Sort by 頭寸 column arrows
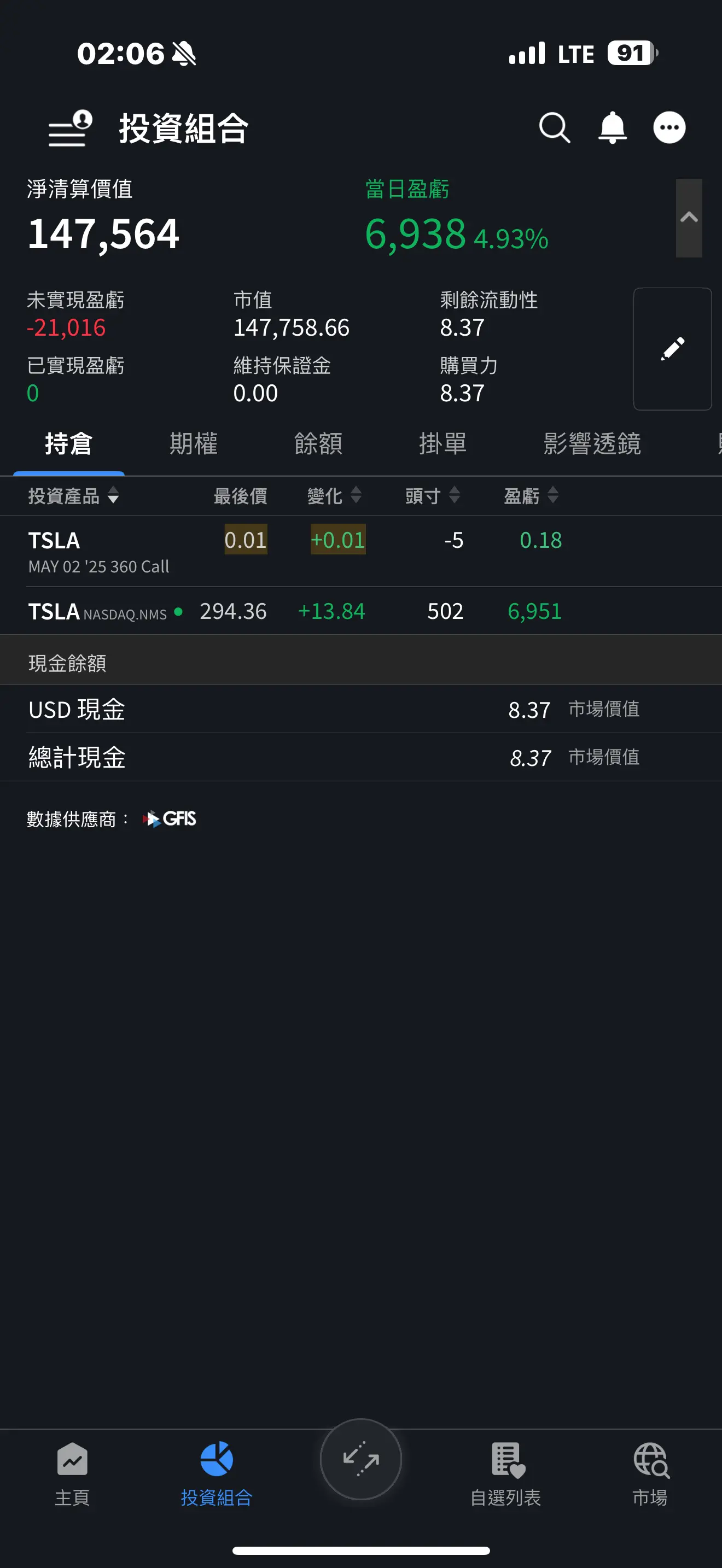The image size is (722, 1568). pos(454,495)
